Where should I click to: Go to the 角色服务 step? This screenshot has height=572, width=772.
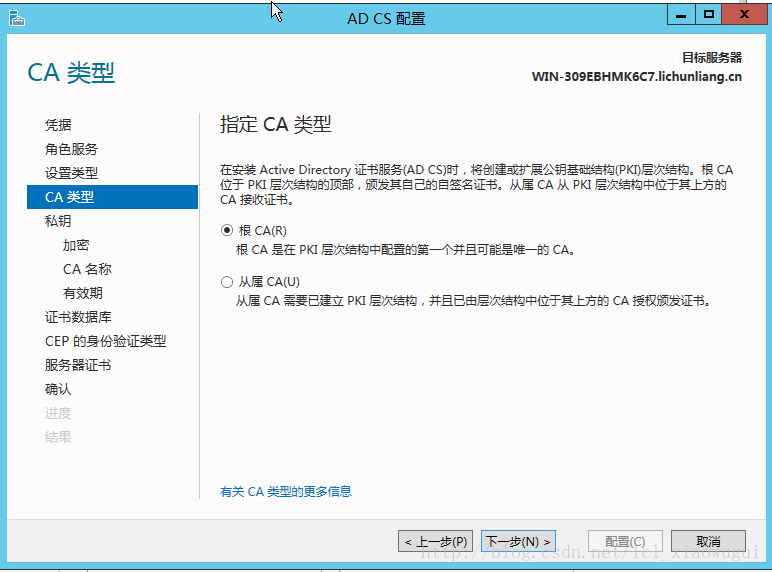click(71, 149)
